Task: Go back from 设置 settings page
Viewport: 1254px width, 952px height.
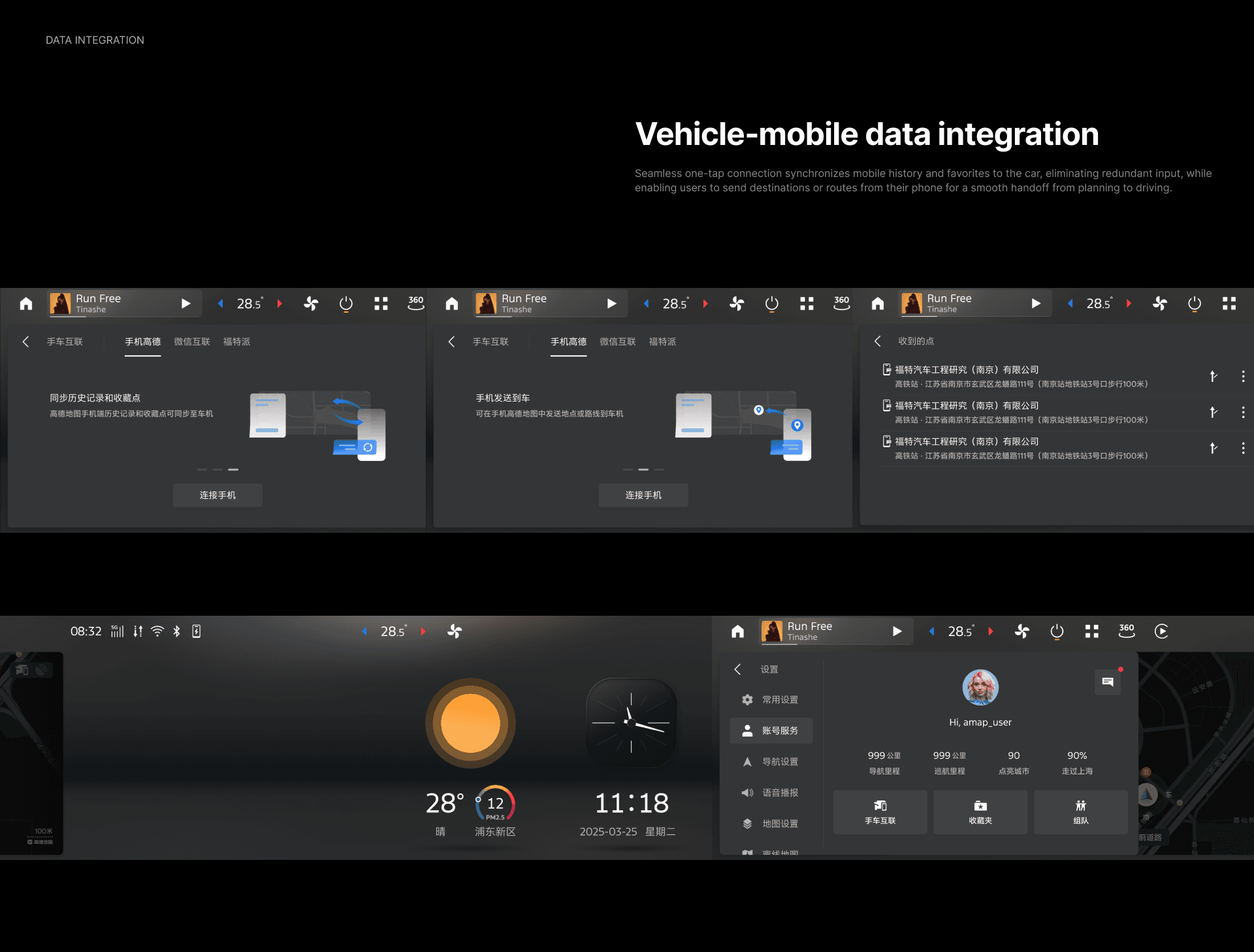Action: (737, 669)
